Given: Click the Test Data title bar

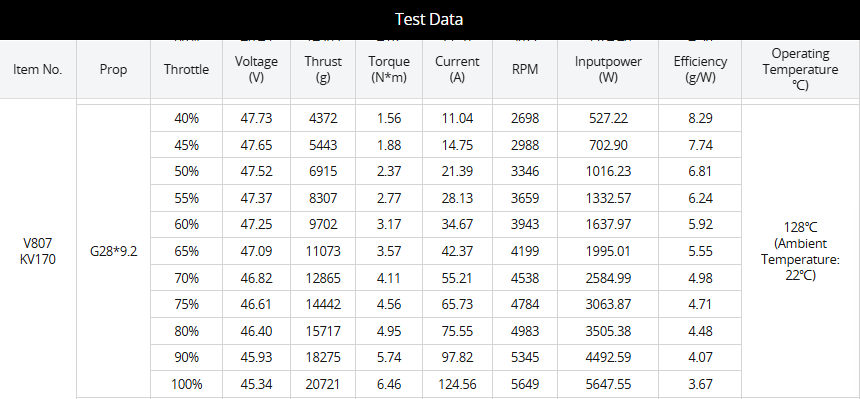Looking at the screenshot, I should coord(429,20).
